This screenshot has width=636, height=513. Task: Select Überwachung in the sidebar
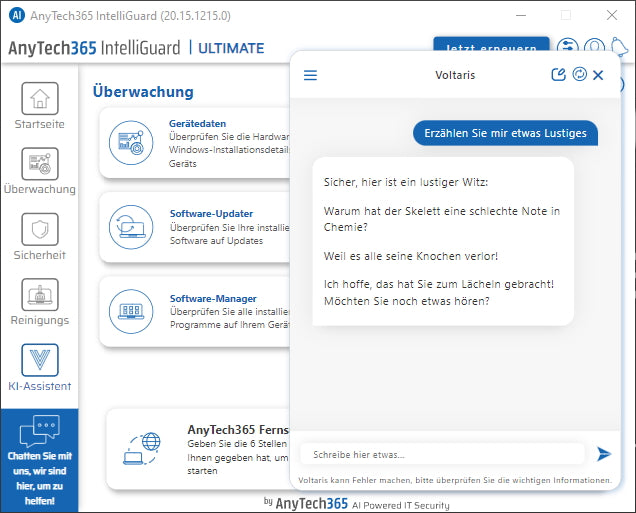39,171
